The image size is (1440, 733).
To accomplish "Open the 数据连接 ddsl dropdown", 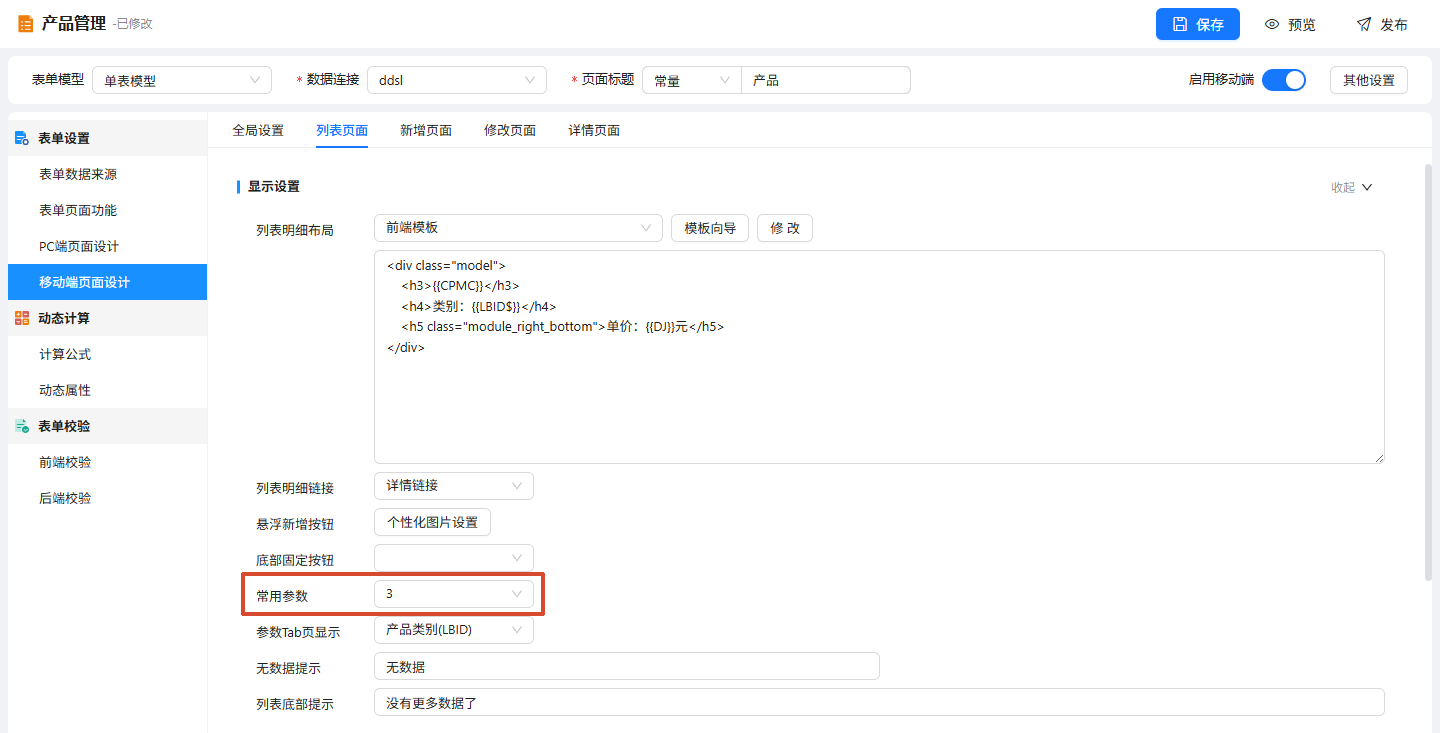I will point(457,80).
